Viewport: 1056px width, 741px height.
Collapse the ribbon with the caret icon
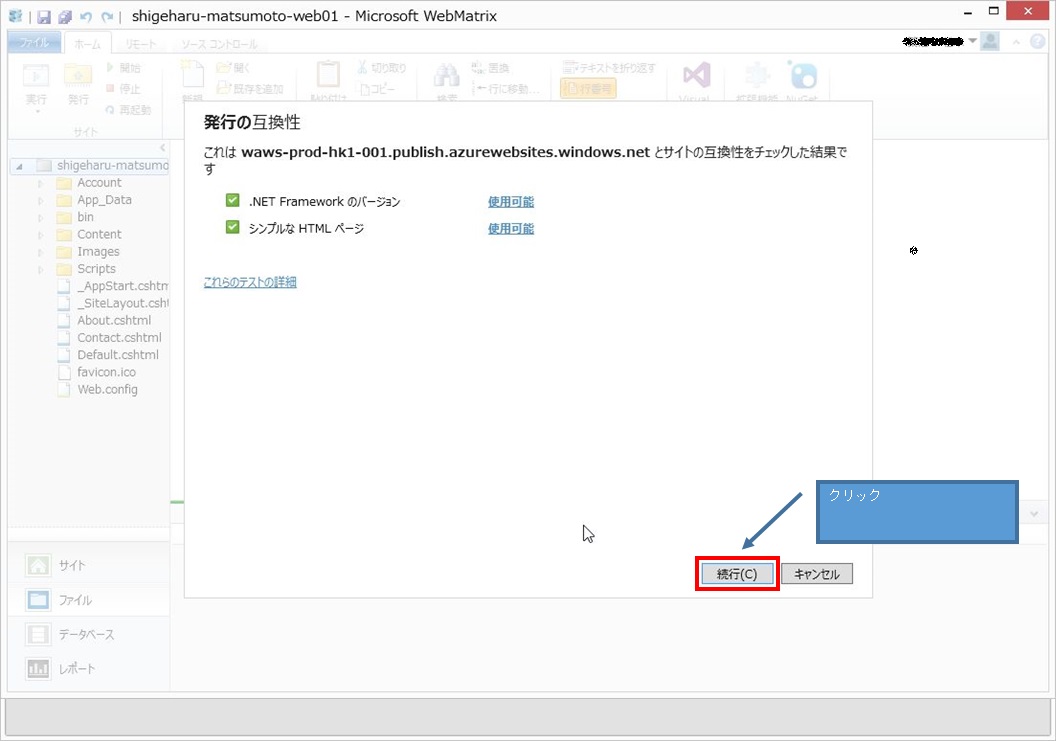[x=1016, y=42]
